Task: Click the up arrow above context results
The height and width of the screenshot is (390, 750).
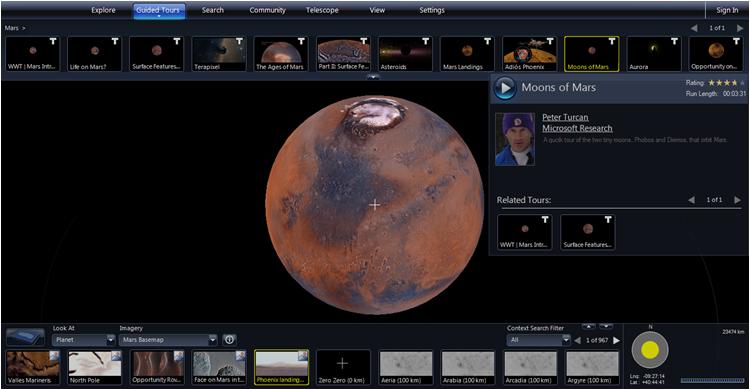Action: [x=588, y=327]
